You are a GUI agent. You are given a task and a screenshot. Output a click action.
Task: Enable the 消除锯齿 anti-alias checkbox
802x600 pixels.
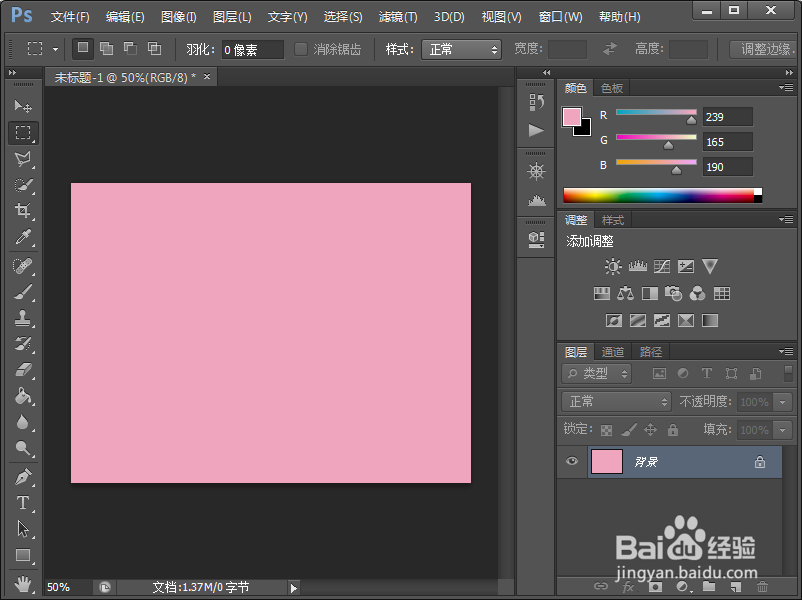pos(302,49)
